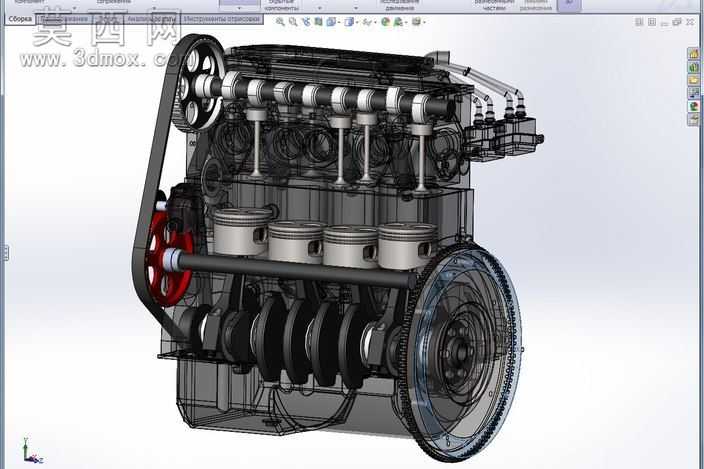Toggle the Section View icon
This screenshot has height=469, width=704.
pos(318,22)
